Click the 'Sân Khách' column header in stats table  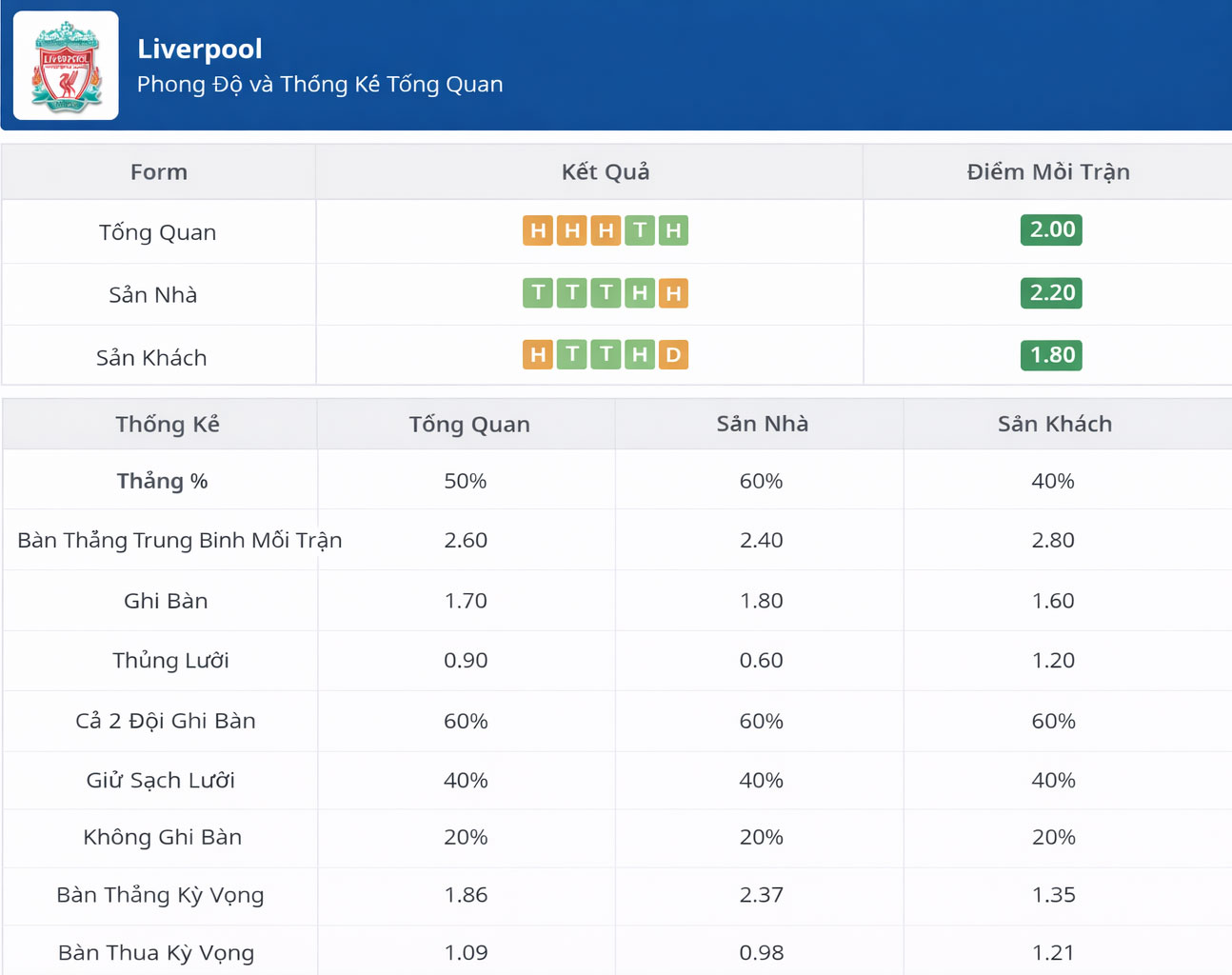coord(1055,424)
